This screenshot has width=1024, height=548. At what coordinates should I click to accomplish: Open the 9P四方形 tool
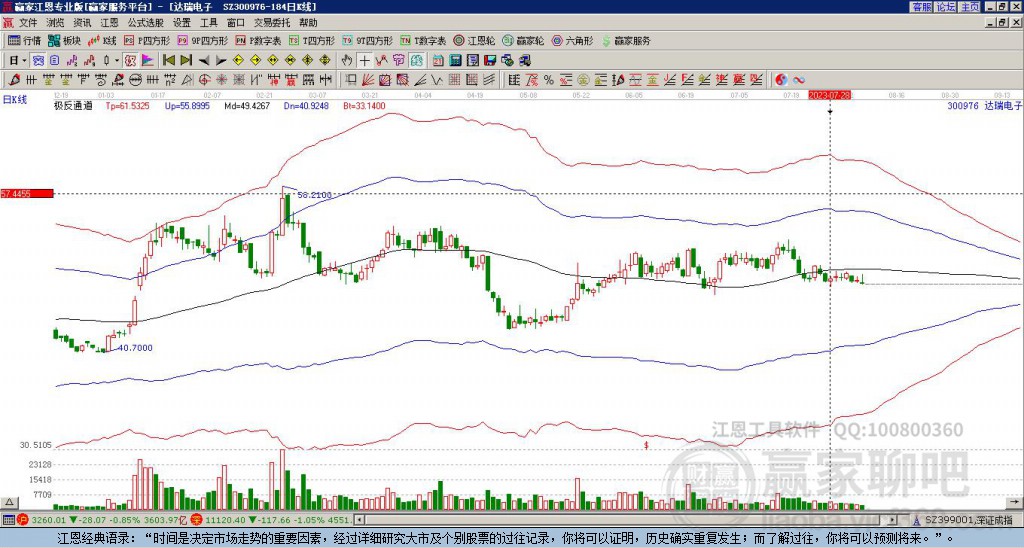click(203, 40)
